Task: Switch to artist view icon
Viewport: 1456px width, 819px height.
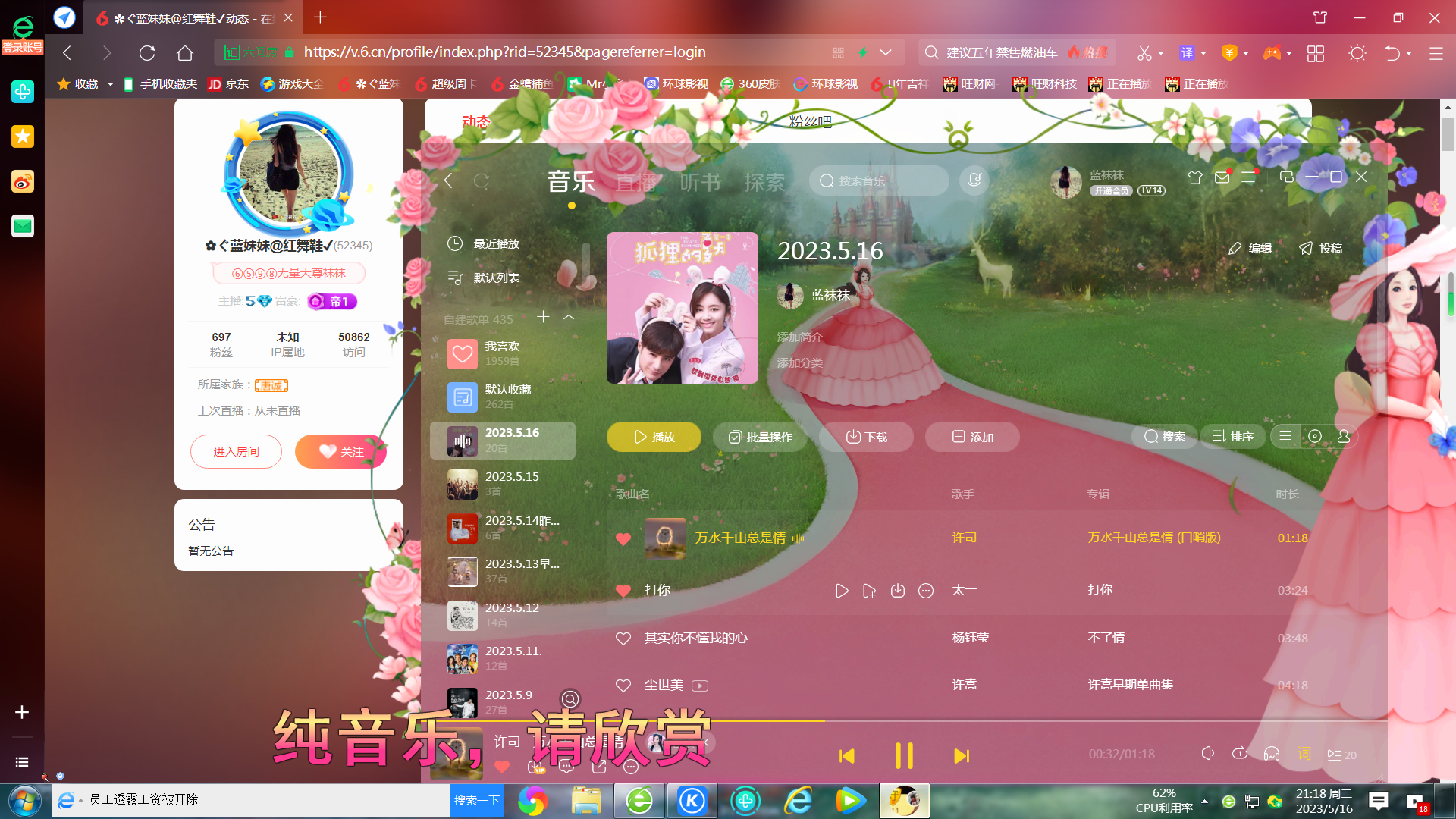Action: pyautogui.click(x=1344, y=436)
